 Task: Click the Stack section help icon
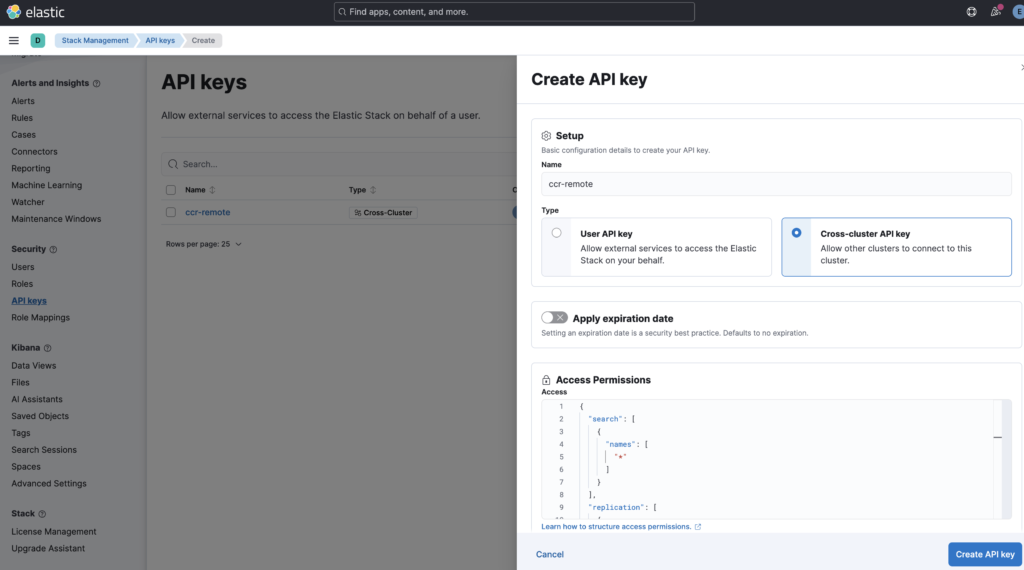click(x=45, y=514)
